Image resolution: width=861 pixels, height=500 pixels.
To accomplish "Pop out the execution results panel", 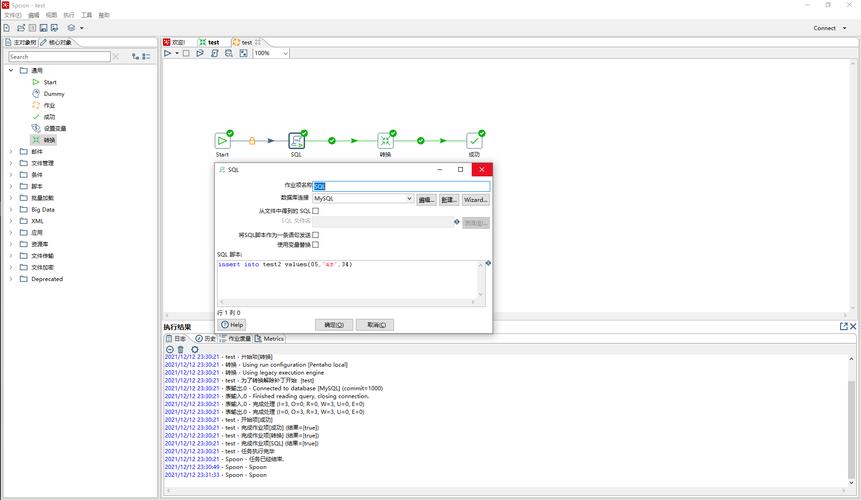I will pyautogui.click(x=843, y=326).
